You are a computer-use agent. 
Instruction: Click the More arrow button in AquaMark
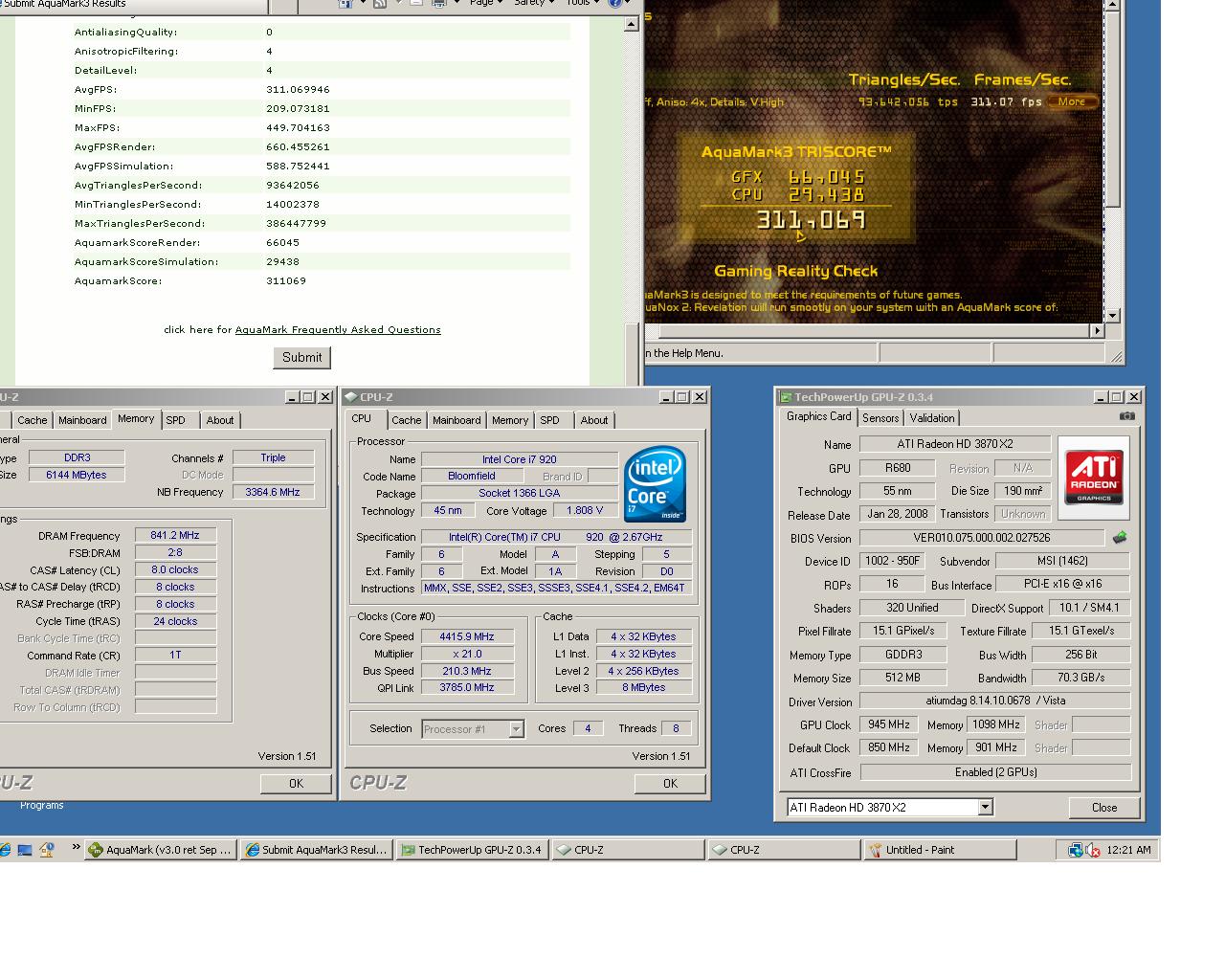(x=1072, y=101)
